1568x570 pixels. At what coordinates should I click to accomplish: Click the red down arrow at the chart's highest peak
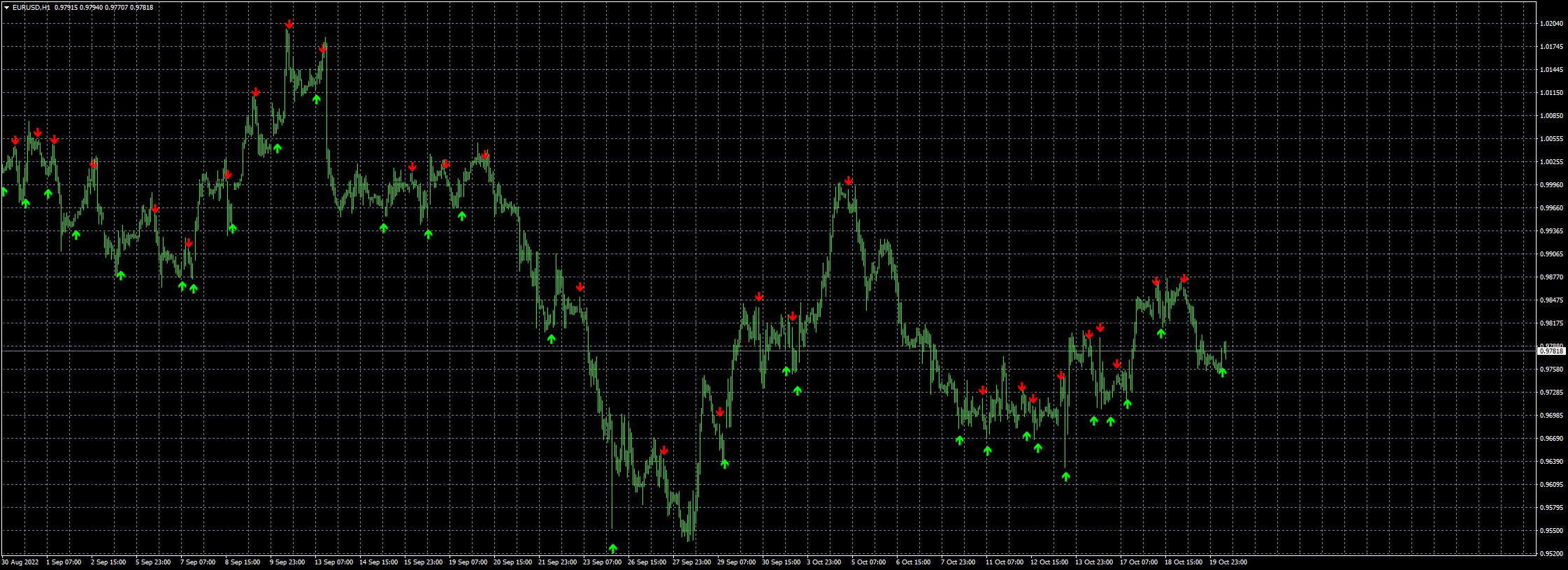pyautogui.click(x=289, y=24)
